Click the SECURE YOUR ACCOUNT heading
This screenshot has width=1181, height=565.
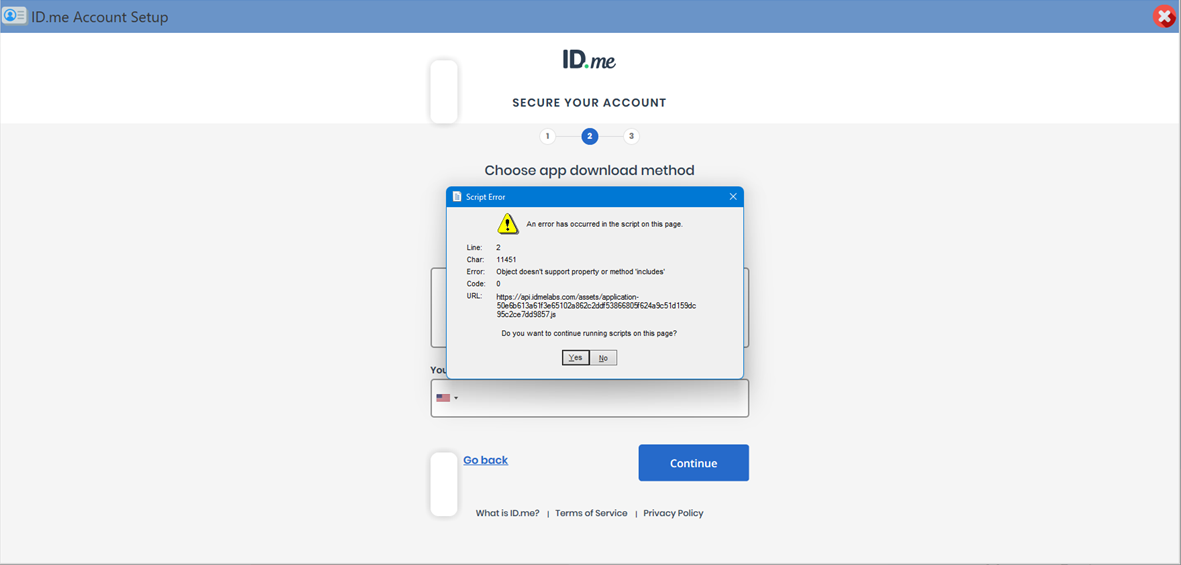(590, 102)
